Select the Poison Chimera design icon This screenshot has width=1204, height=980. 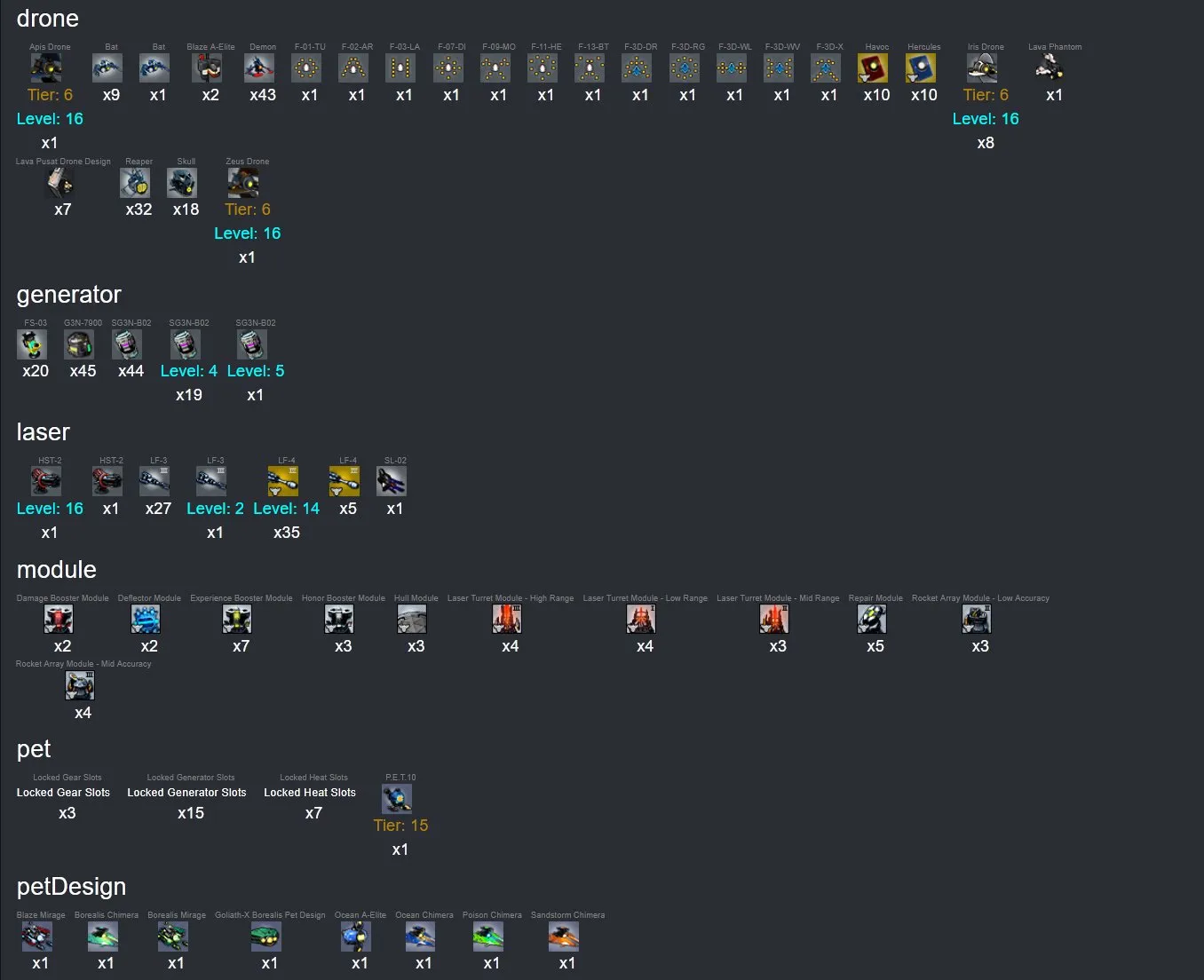[x=488, y=937]
